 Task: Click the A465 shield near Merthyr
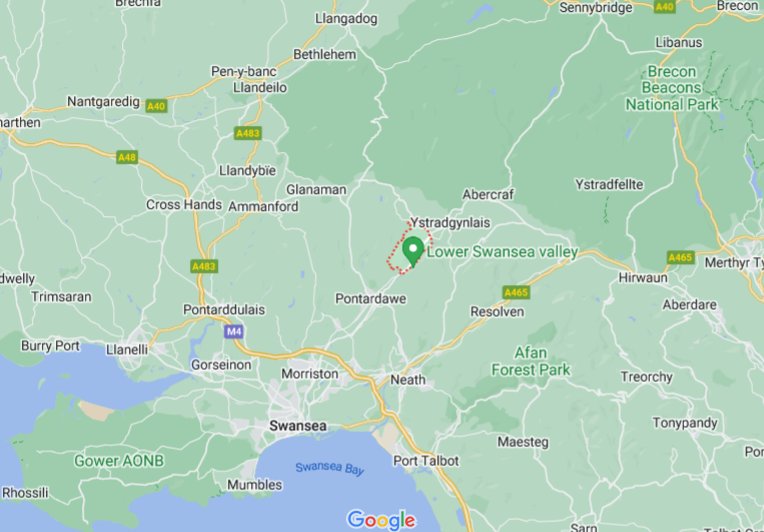(681, 257)
